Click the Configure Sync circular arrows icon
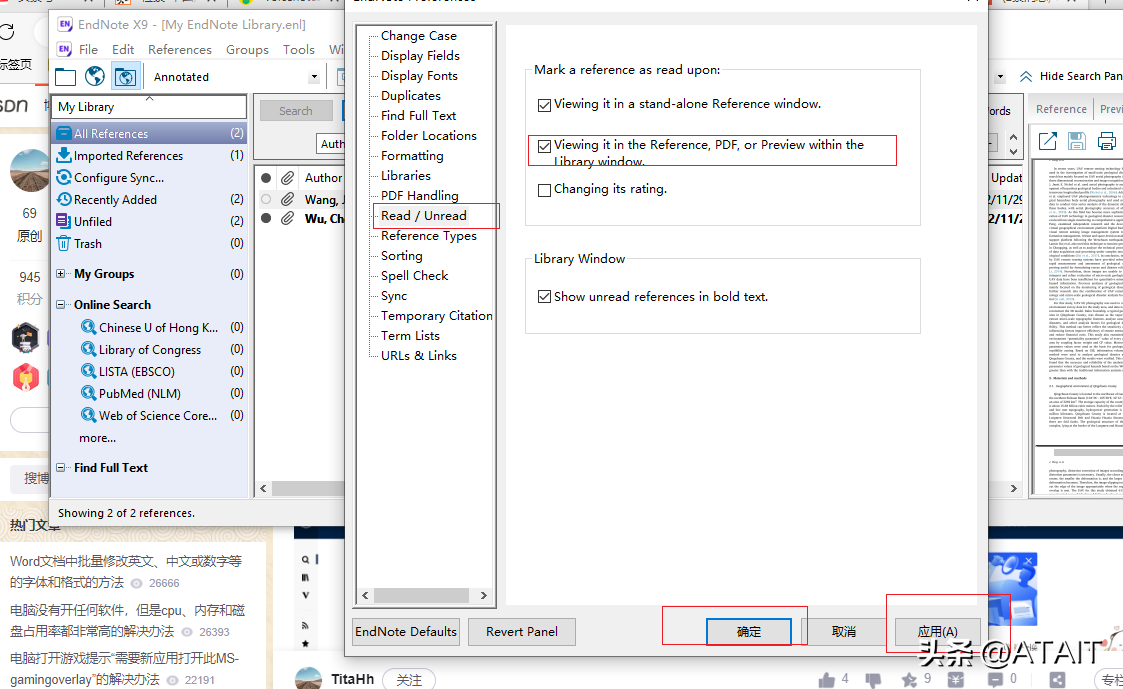Viewport: 1123px width, 689px height. pyautogui.click(x=64, y=177)
